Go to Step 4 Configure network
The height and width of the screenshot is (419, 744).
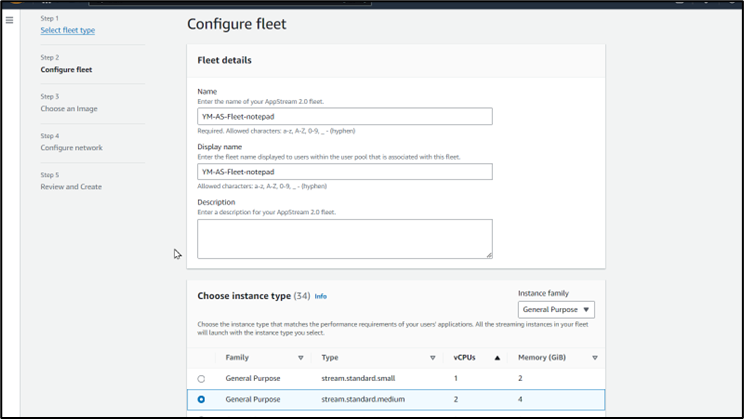(71, 148)
